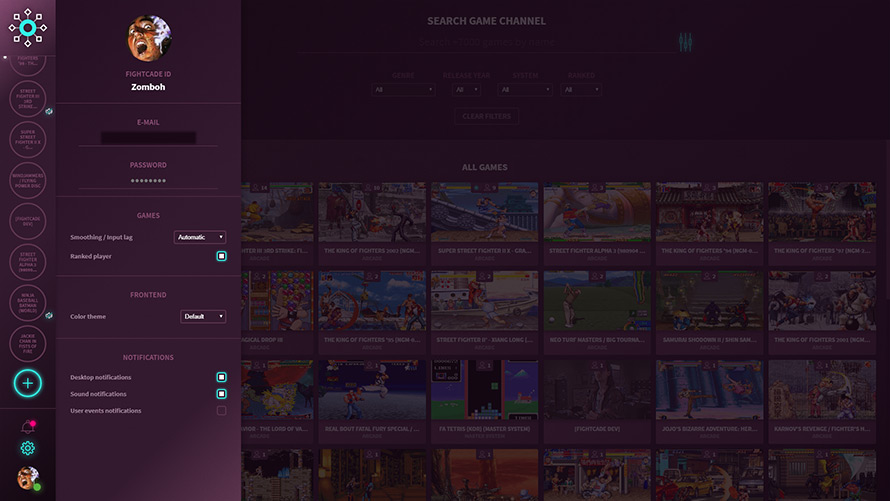The width and height of the screenshot is (890, 501).
Task: Toggle Desktop notifications checkbox
Action: pyautogui.click(x=221, y=377)
